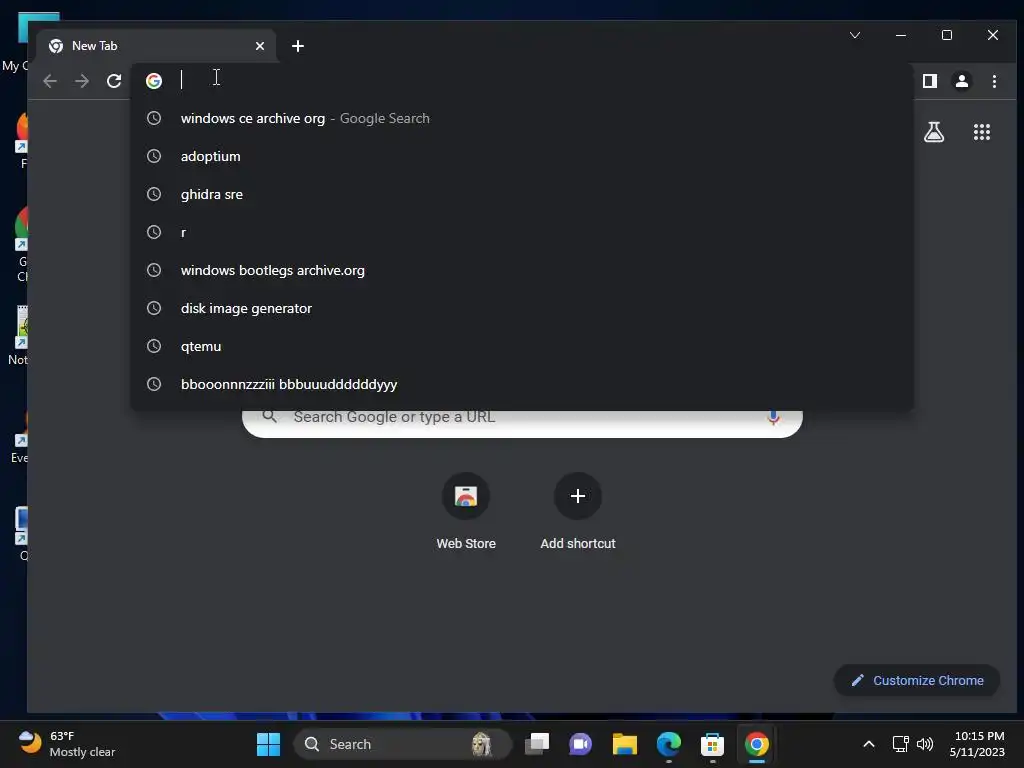
Task: Open Microsoft Store from taskbar
Action: (x=712, y=744)
